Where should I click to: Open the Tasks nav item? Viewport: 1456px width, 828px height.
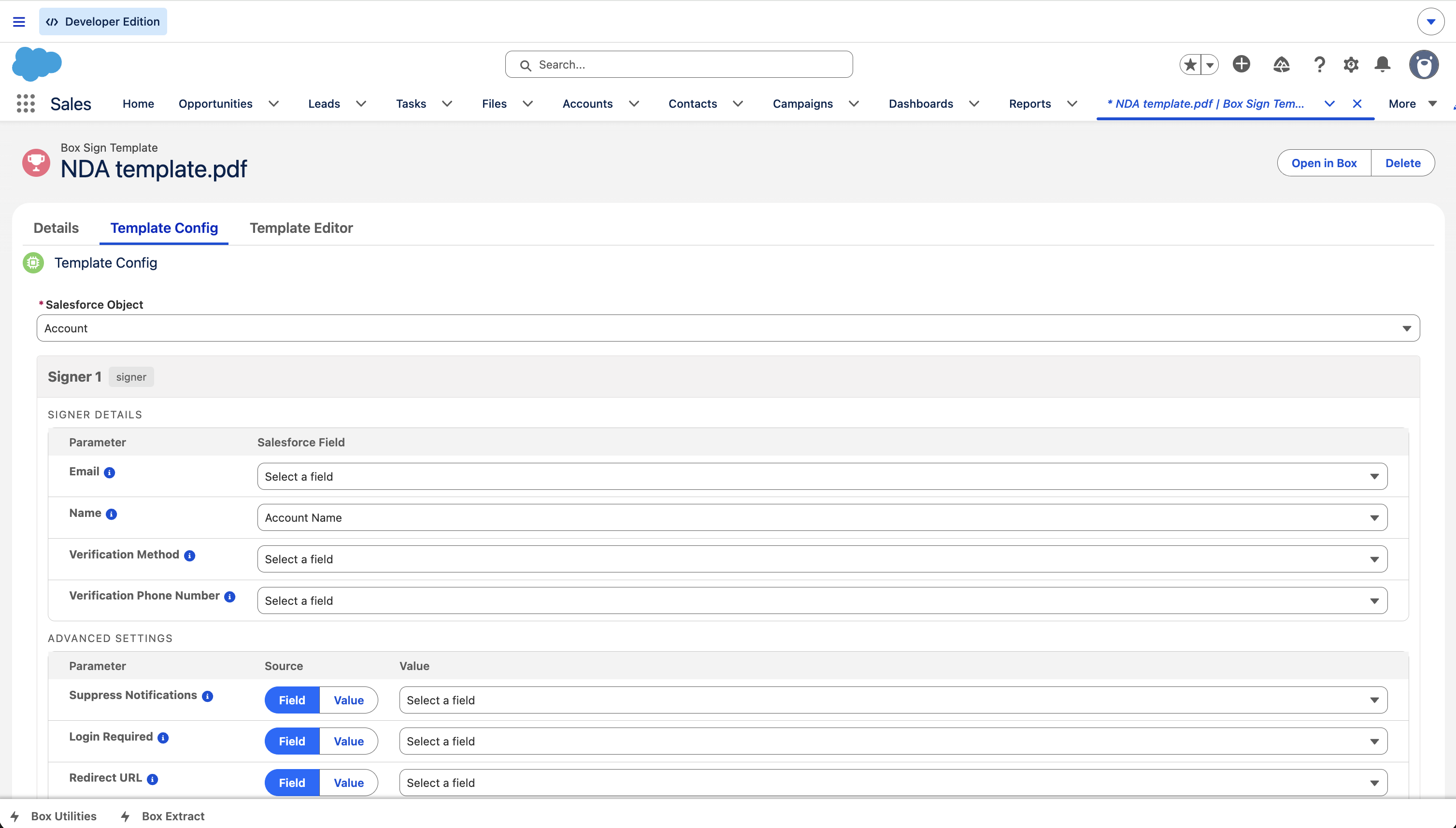point(411,103)
